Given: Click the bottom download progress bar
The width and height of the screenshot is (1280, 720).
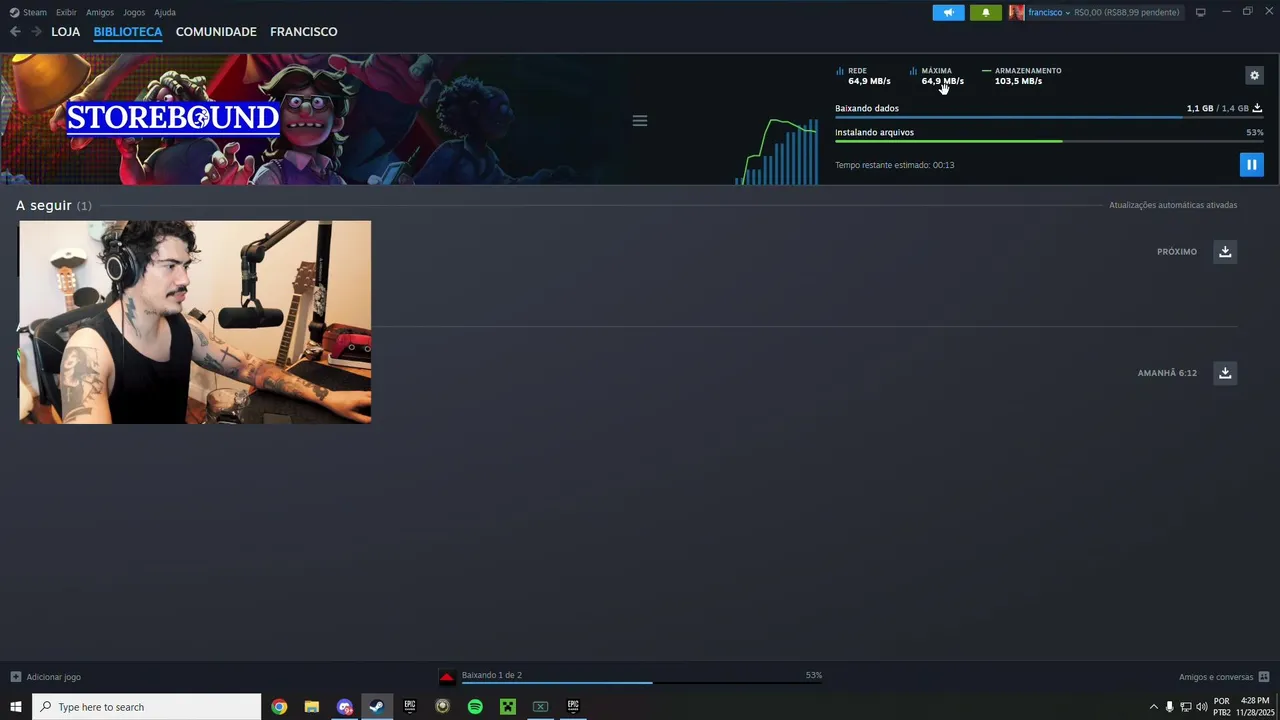Looking at the screenshot, I should [642, 683].
